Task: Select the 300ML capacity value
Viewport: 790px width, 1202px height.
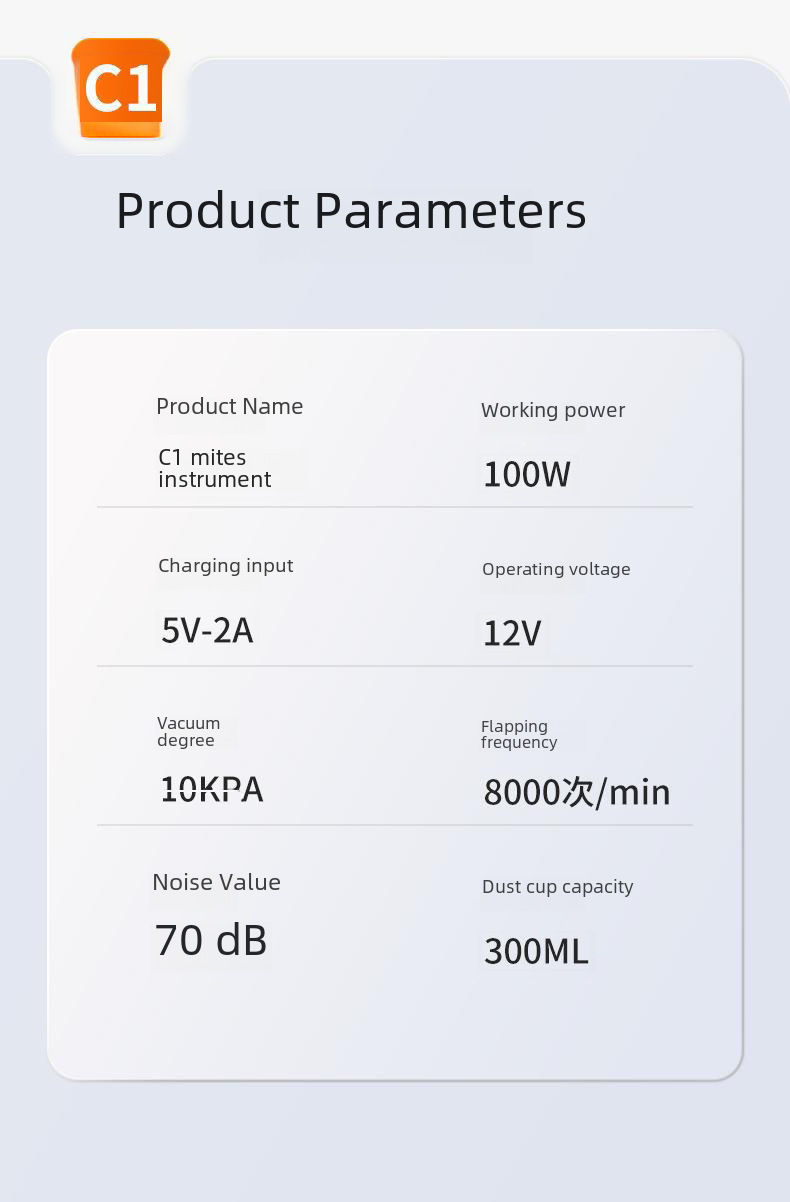Action: click(x=536, y=950)
